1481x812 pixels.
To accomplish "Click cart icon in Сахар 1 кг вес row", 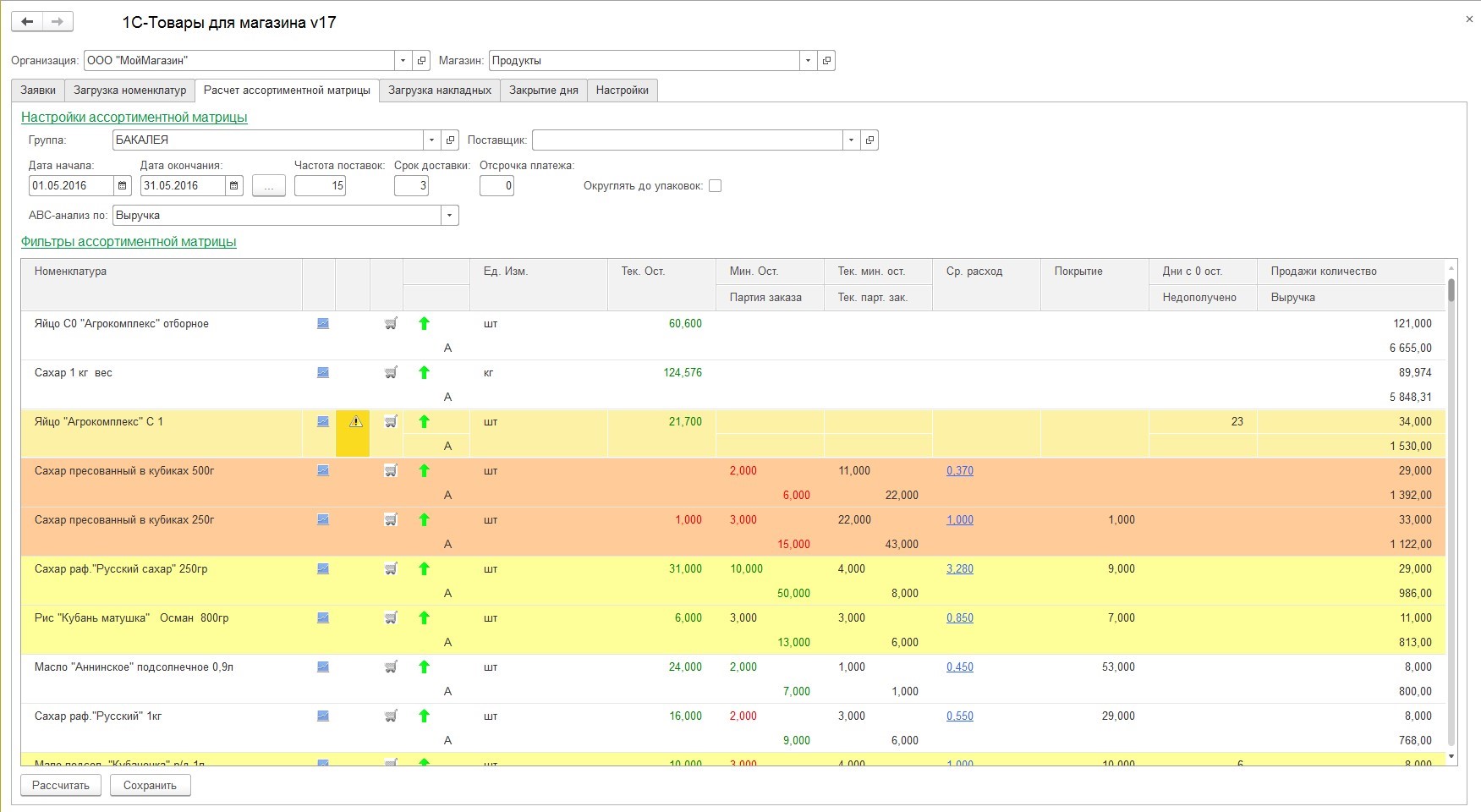I will (x=391, y=372).
